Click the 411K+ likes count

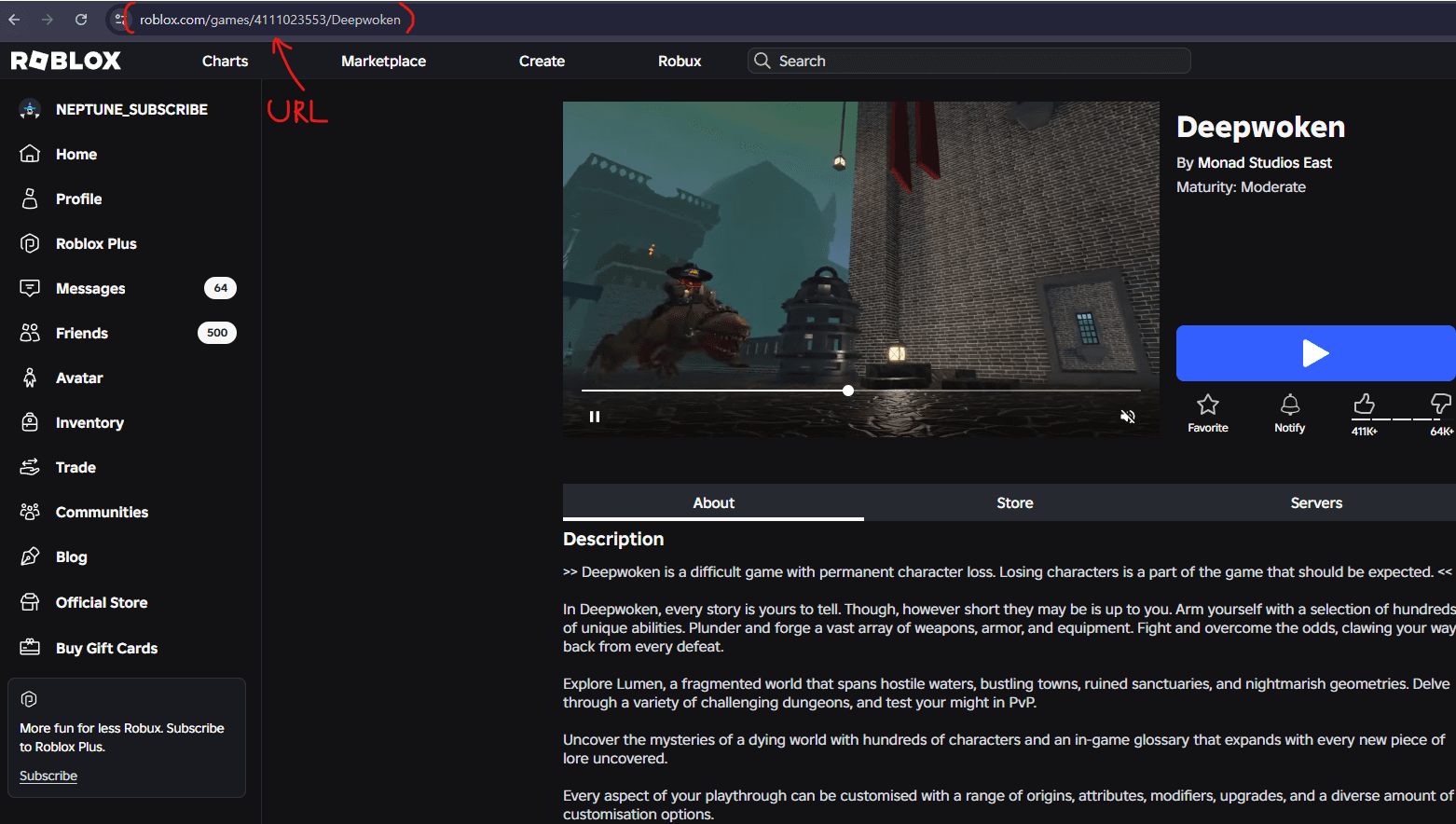click(1365, 432)
